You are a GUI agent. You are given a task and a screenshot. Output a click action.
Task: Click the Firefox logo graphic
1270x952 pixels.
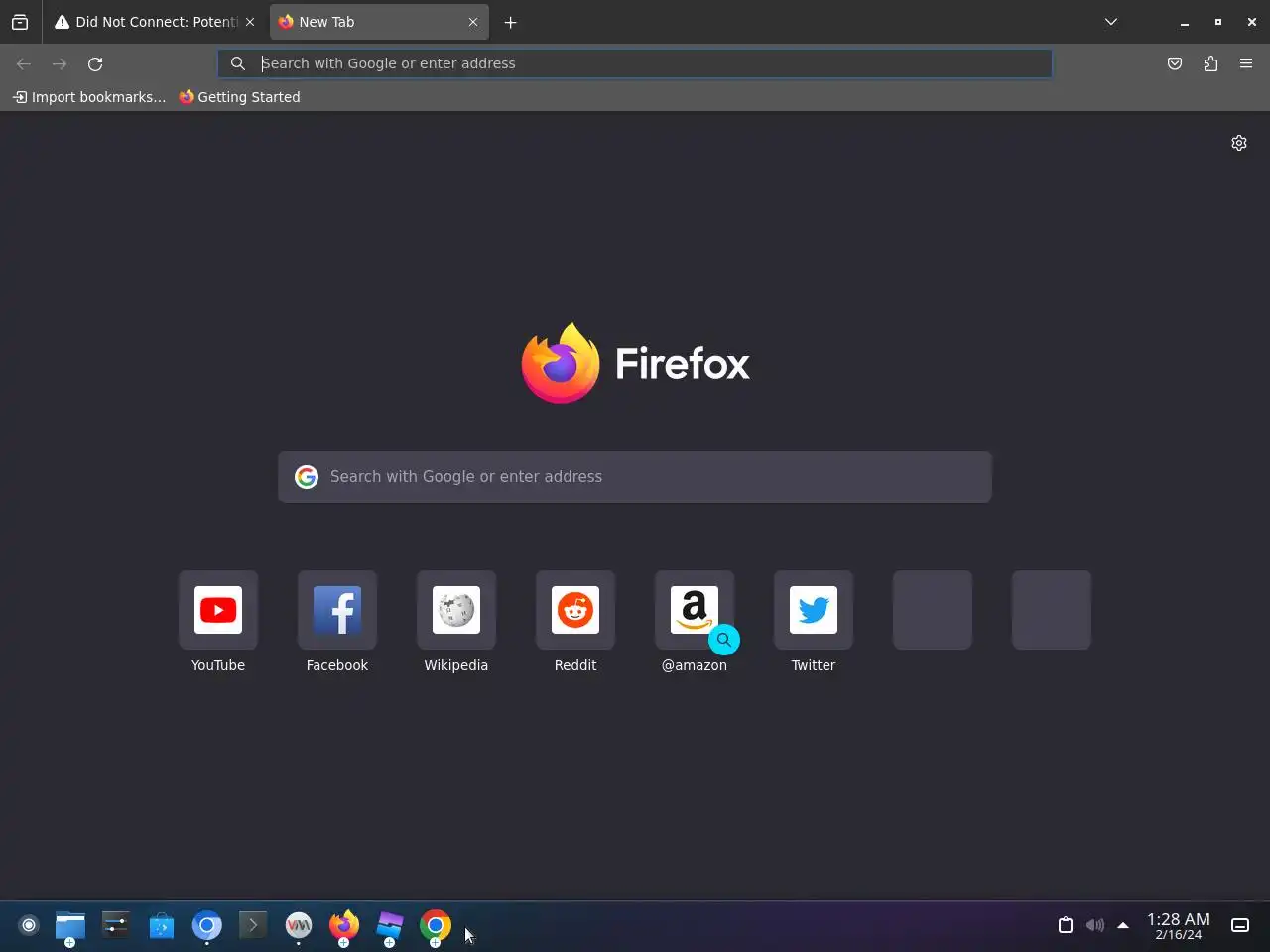pos(561,363)
